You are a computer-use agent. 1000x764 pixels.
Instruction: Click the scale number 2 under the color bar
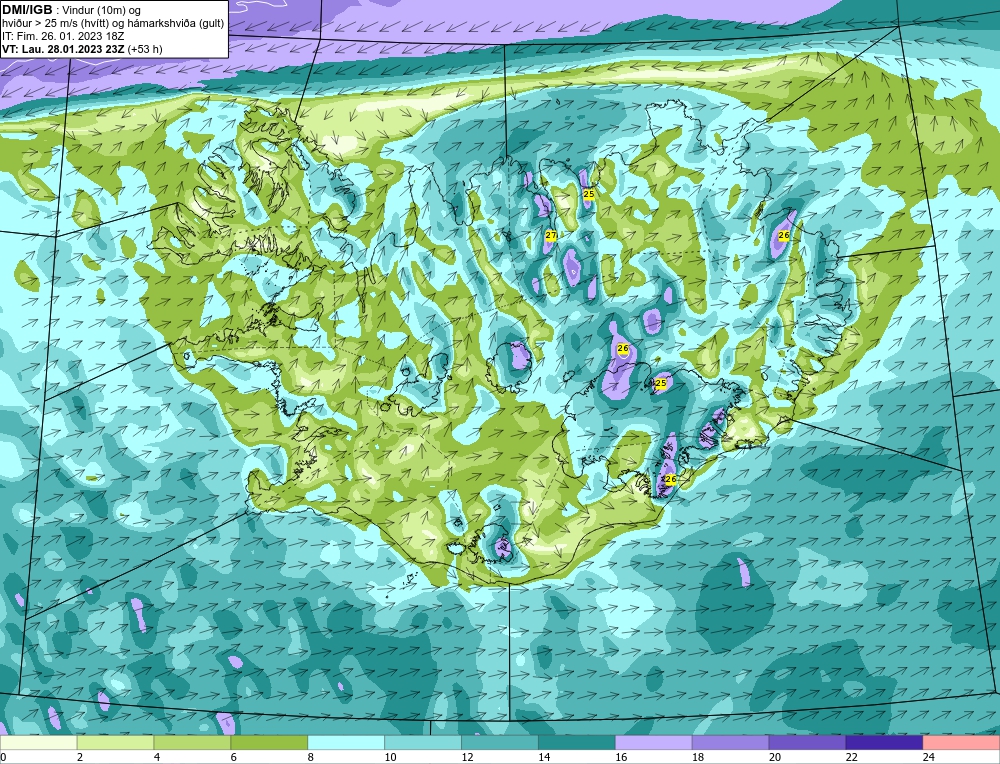pos(80,757)
